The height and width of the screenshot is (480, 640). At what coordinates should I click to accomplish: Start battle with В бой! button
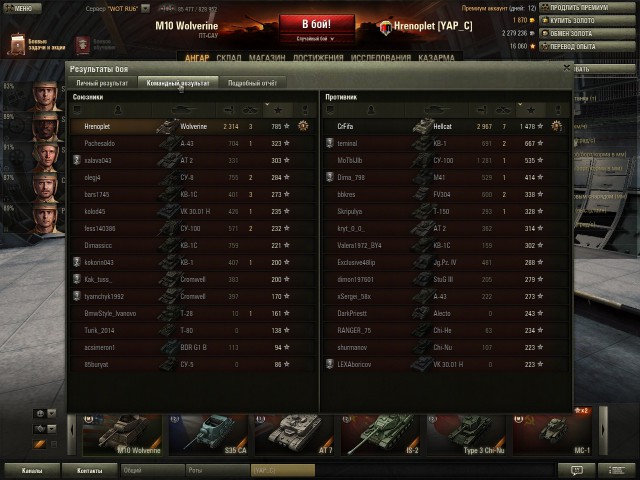coord(317,24)
